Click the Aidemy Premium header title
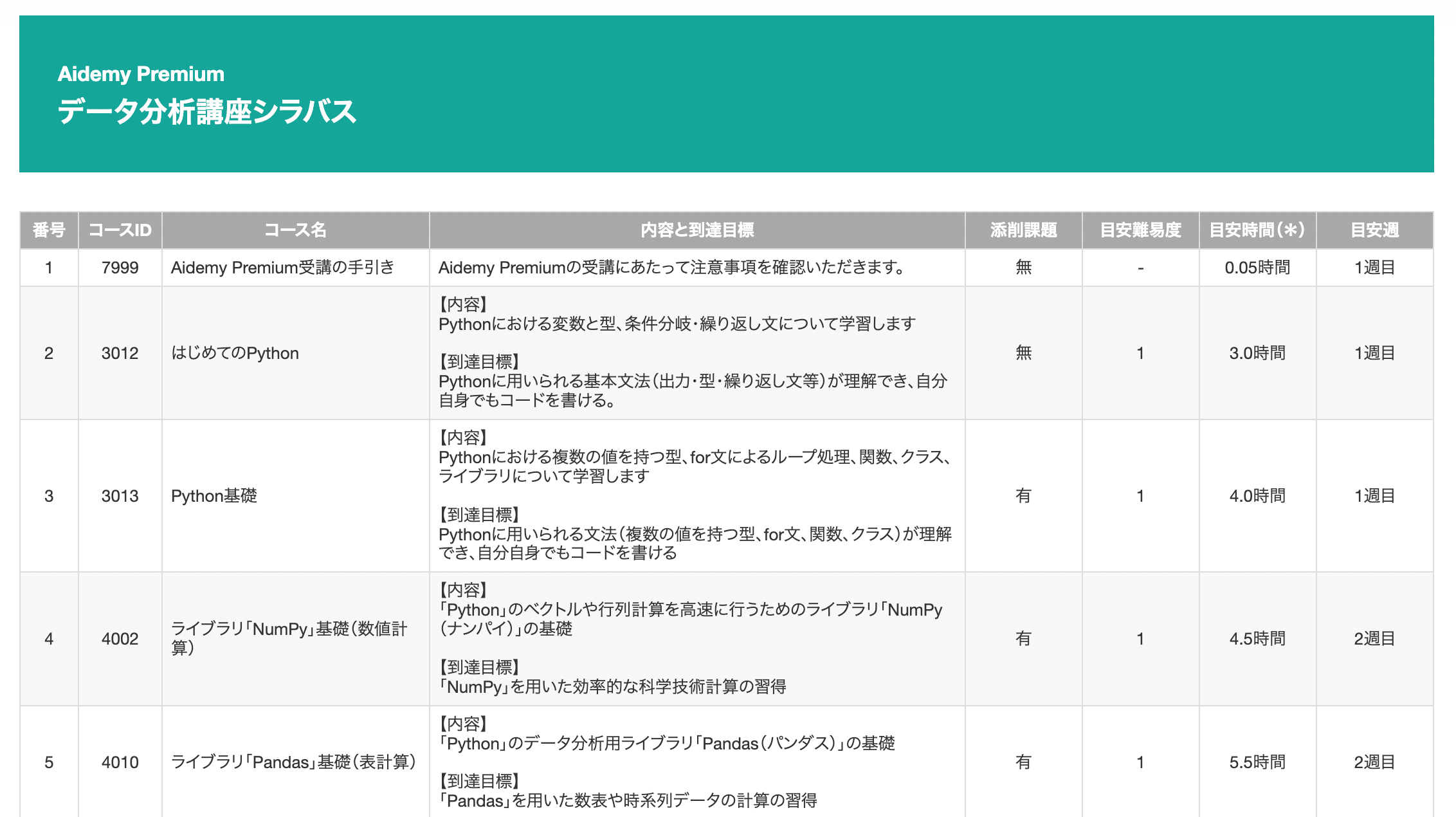The width and height of the screenshot is (1456, 817). tap(141, 74)
